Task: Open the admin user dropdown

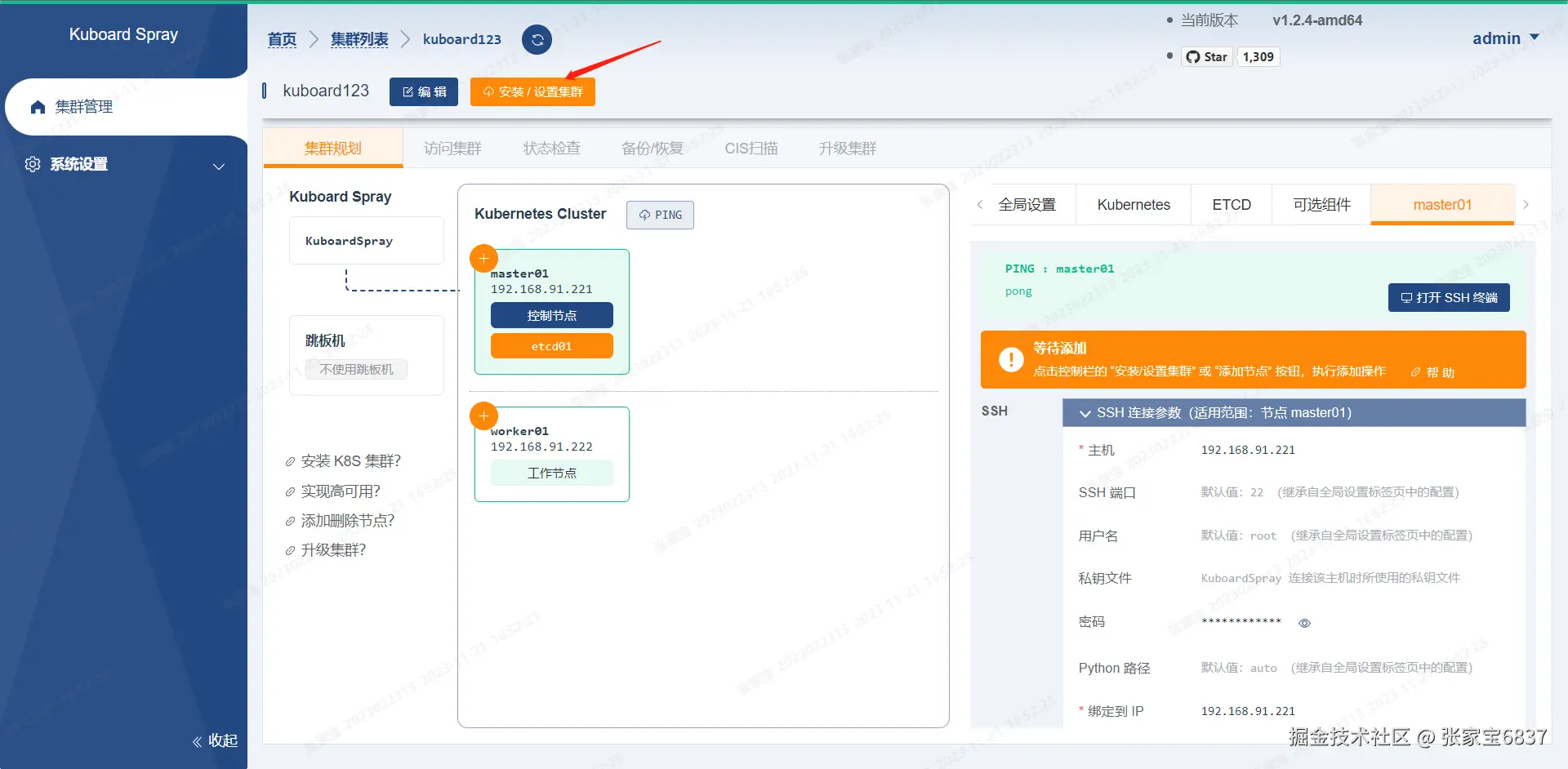Action: (x=1505, y=38)
